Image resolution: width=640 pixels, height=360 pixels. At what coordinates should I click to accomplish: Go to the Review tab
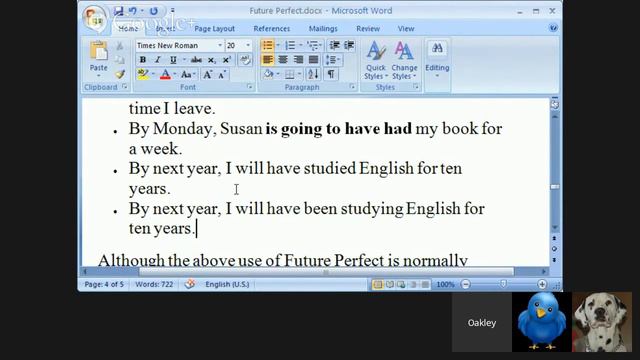(x=368, y=29)
